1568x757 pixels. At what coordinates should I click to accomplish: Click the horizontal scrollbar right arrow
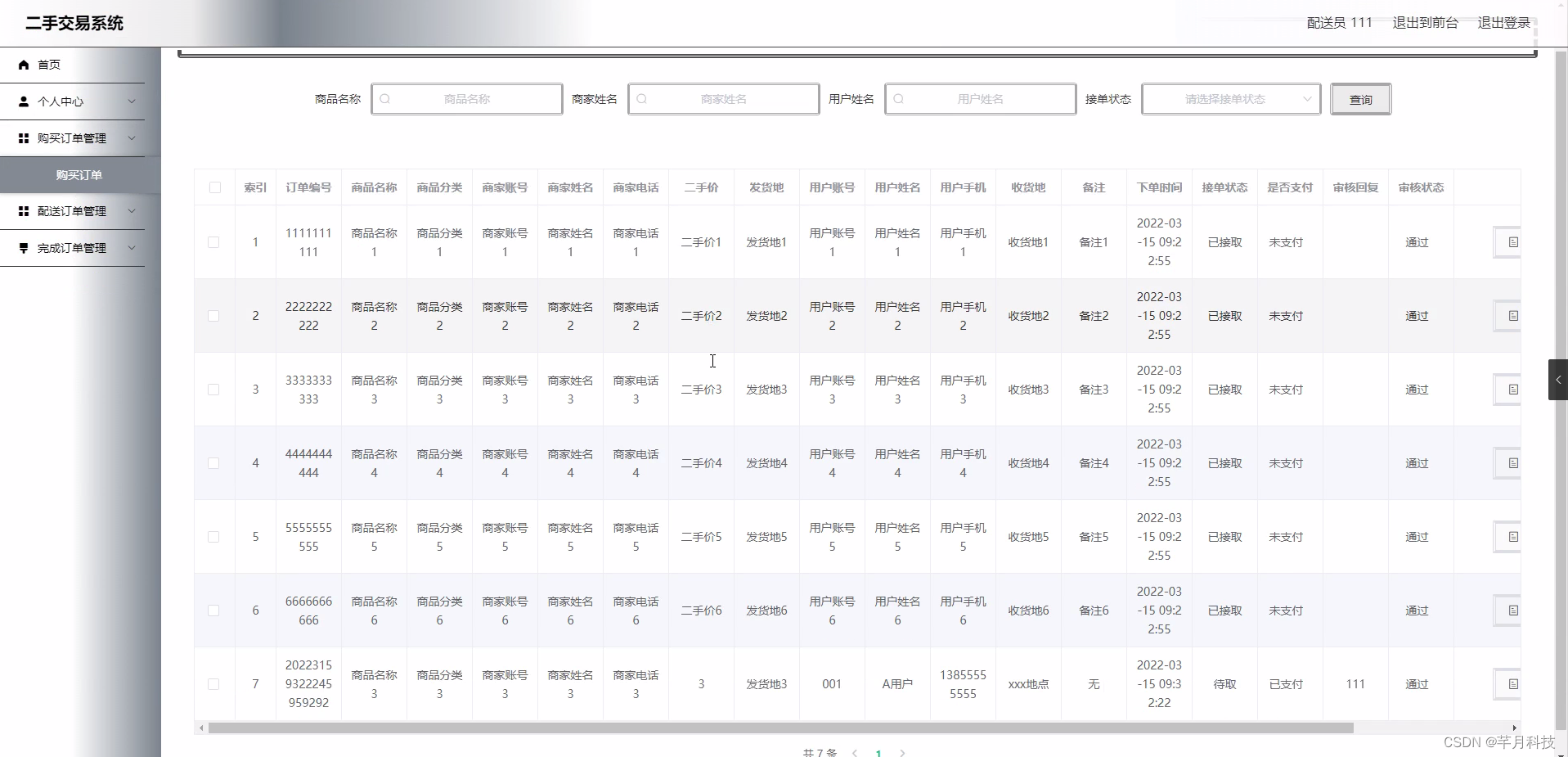(1515, 728)
